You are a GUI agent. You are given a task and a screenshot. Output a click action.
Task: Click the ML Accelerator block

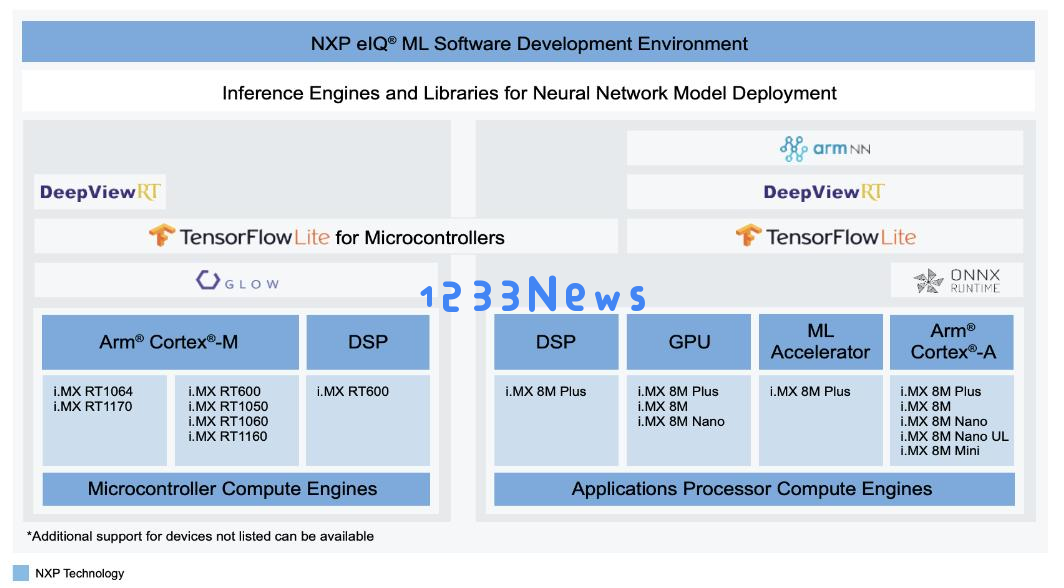click(820, 342)
